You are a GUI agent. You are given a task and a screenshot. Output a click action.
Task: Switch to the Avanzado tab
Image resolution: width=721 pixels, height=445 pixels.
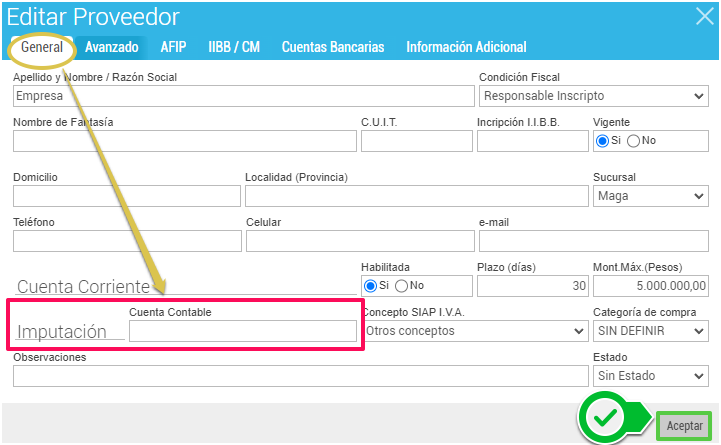(111, 47)
